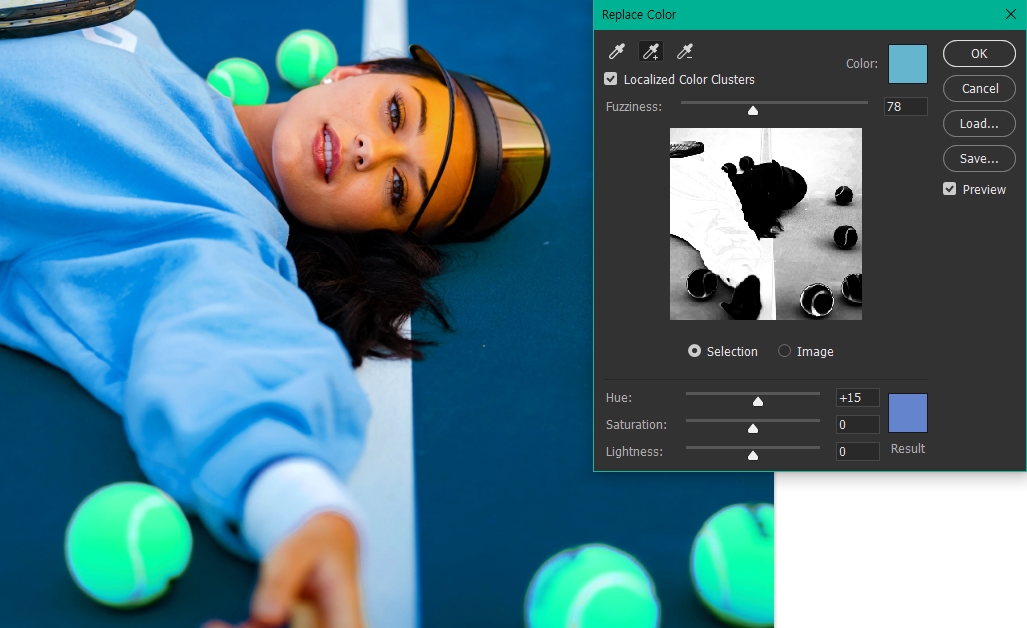This screenshot has height=628, width=1027.
Task: Click the Fuzziness value field showing 78
Action: [x=906, y=107]
